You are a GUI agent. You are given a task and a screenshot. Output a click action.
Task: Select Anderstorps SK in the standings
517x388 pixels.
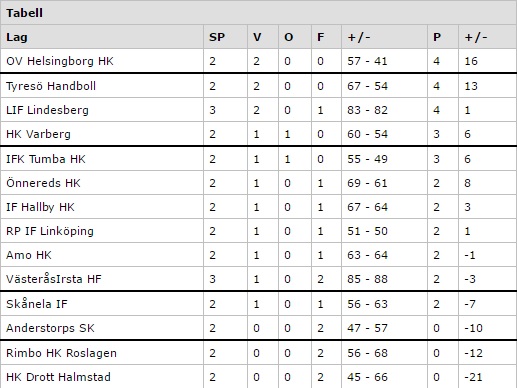click(x=50, y=328)
